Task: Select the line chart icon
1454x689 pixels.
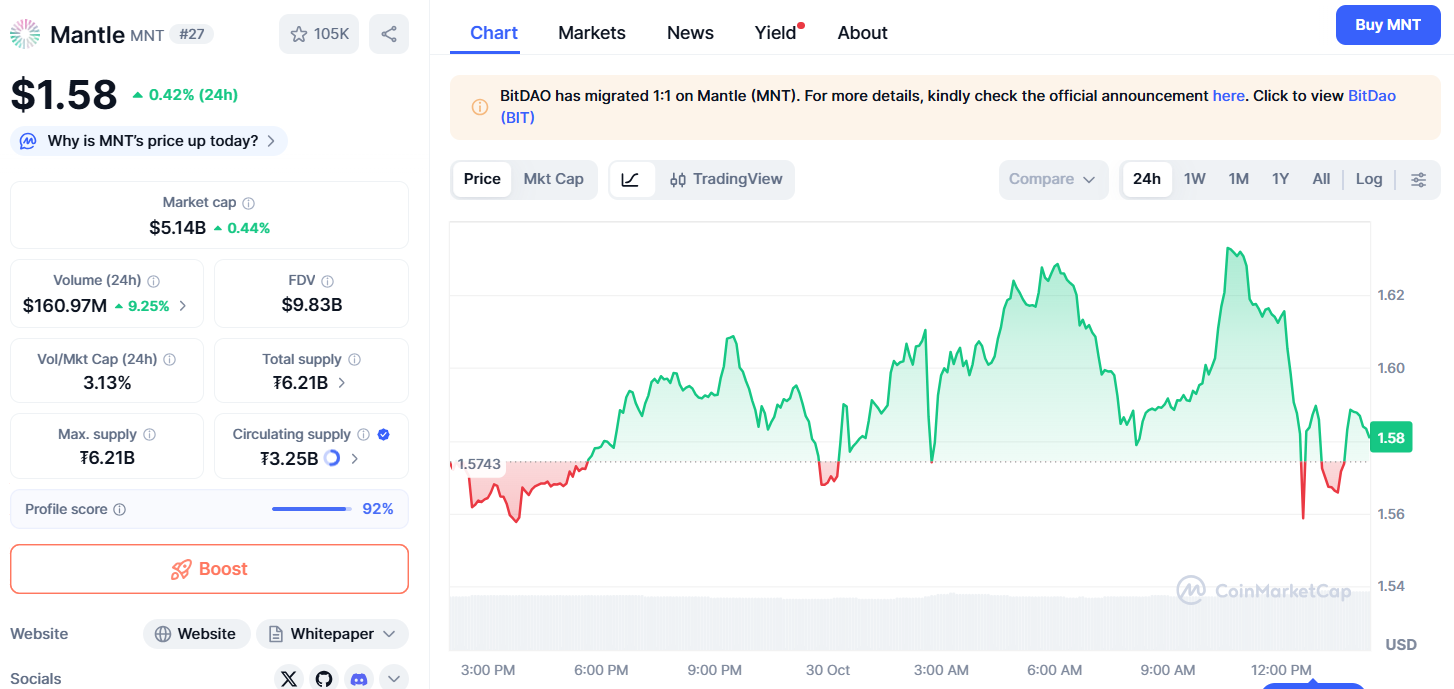Action: pos(630,180)
